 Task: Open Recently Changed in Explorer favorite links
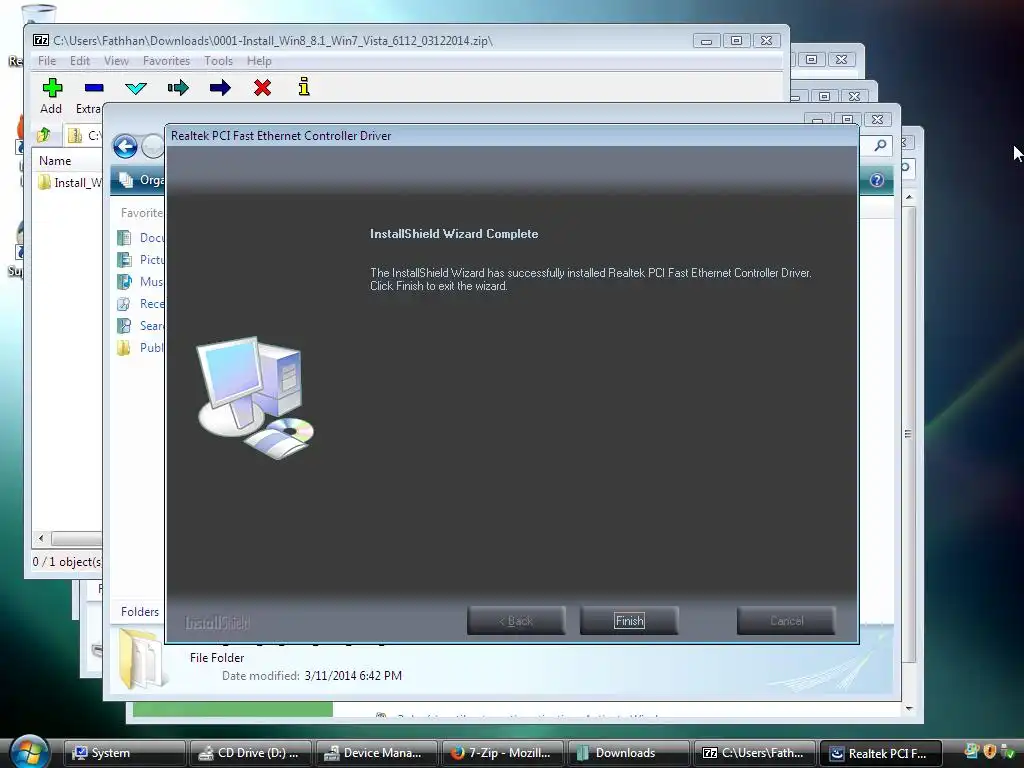141,304
